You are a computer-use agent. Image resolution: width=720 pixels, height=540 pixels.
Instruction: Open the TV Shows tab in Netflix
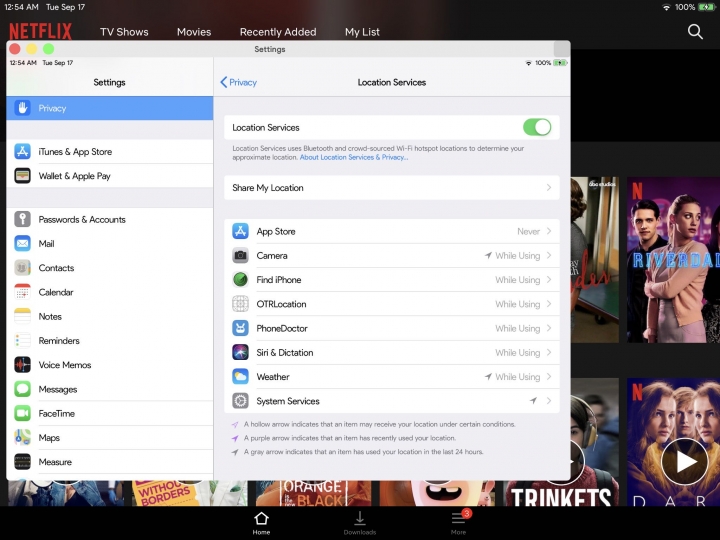[x=124, y=32]
